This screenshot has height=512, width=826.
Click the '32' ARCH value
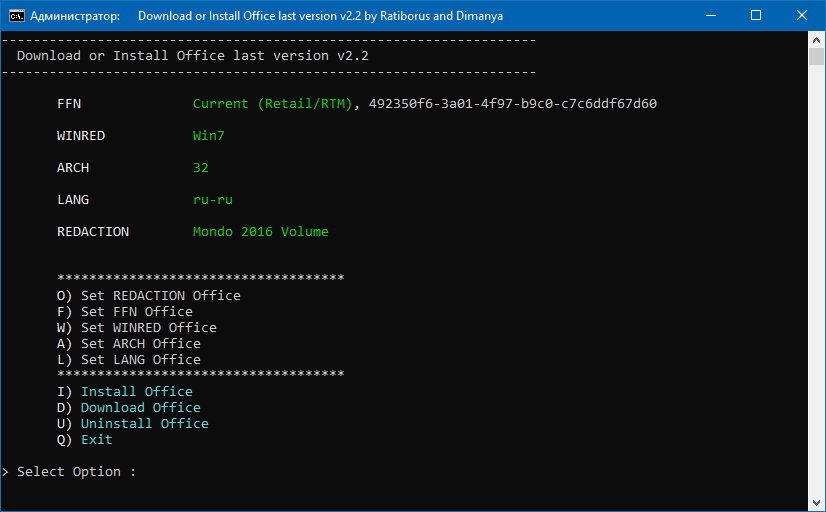pos(201,168)
